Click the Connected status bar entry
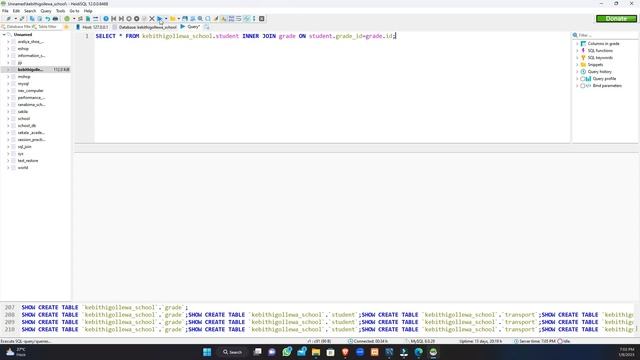Viewport: 640px width, 360px height. 368,341
